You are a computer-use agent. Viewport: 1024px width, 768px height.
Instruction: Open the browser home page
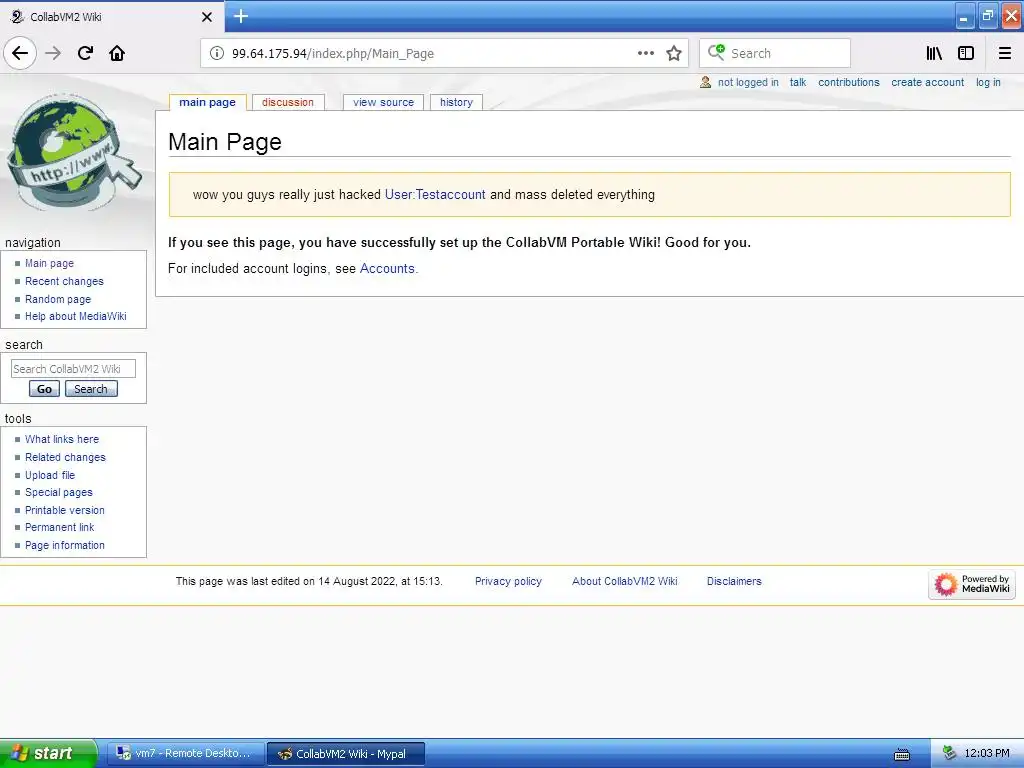click(117, 54)
